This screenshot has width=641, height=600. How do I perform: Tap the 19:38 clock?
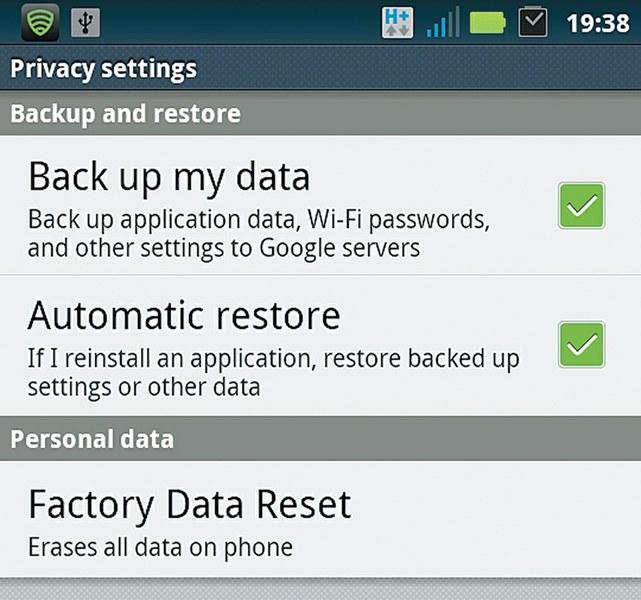597,22
